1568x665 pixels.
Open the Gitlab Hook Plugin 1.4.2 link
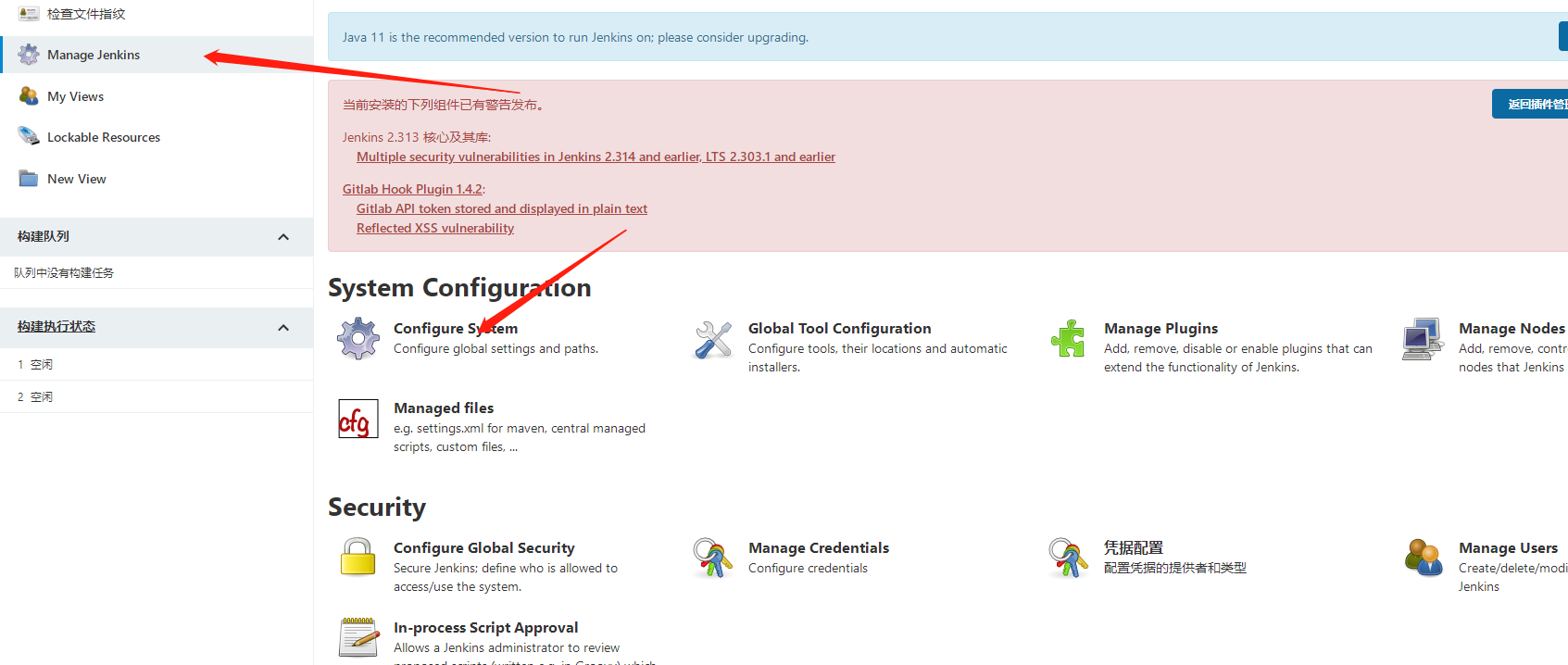[x=412, y=189]
